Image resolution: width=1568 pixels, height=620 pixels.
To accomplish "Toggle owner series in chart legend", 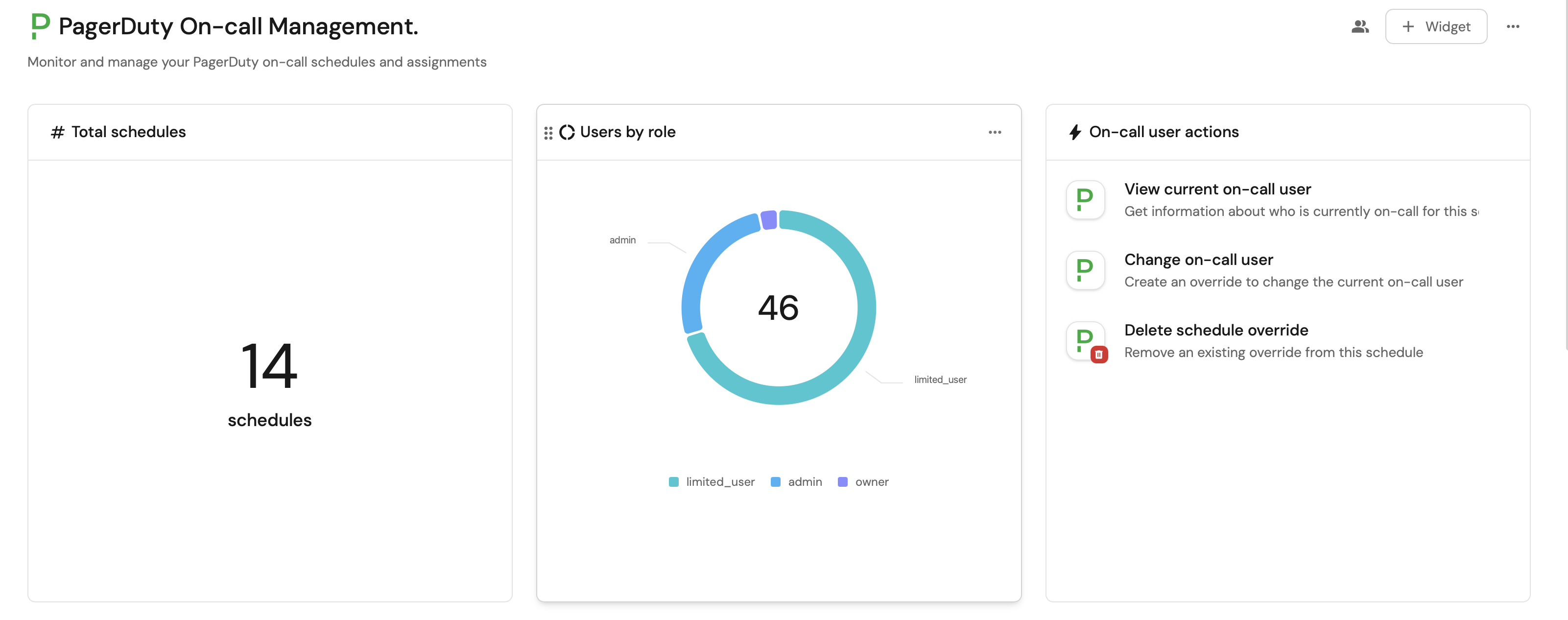I will [x=863, y=482].
